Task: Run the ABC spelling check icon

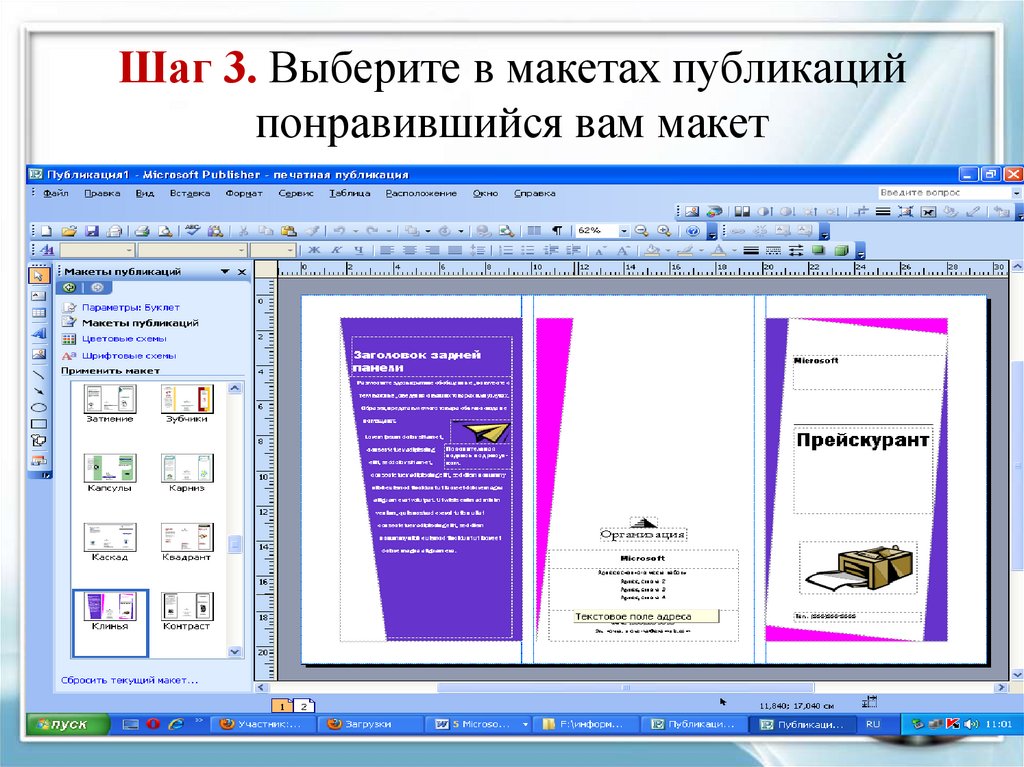Action: (x=192, y=230)
